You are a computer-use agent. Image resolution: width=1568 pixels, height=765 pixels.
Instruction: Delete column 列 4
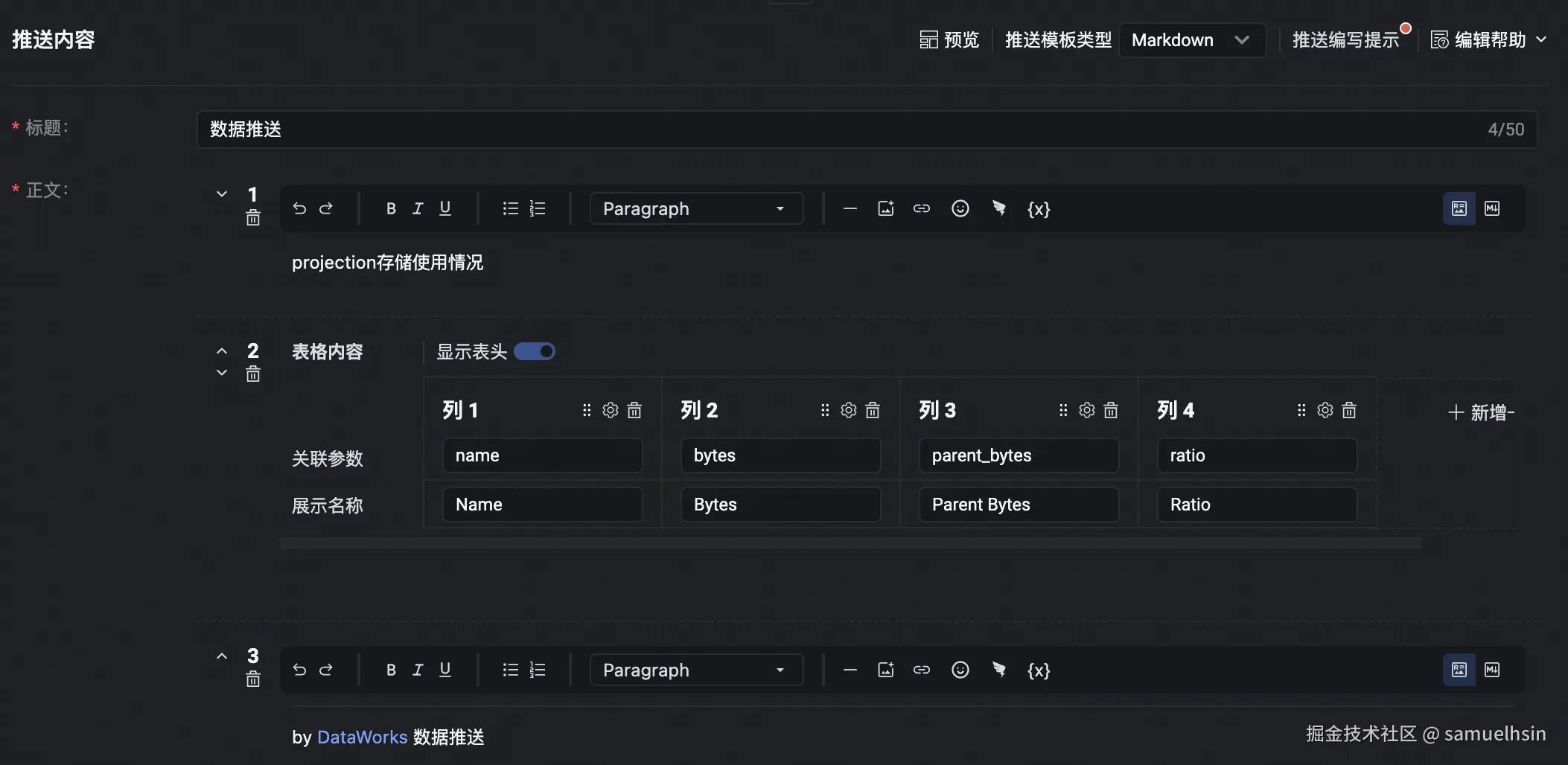point(1349,410)
